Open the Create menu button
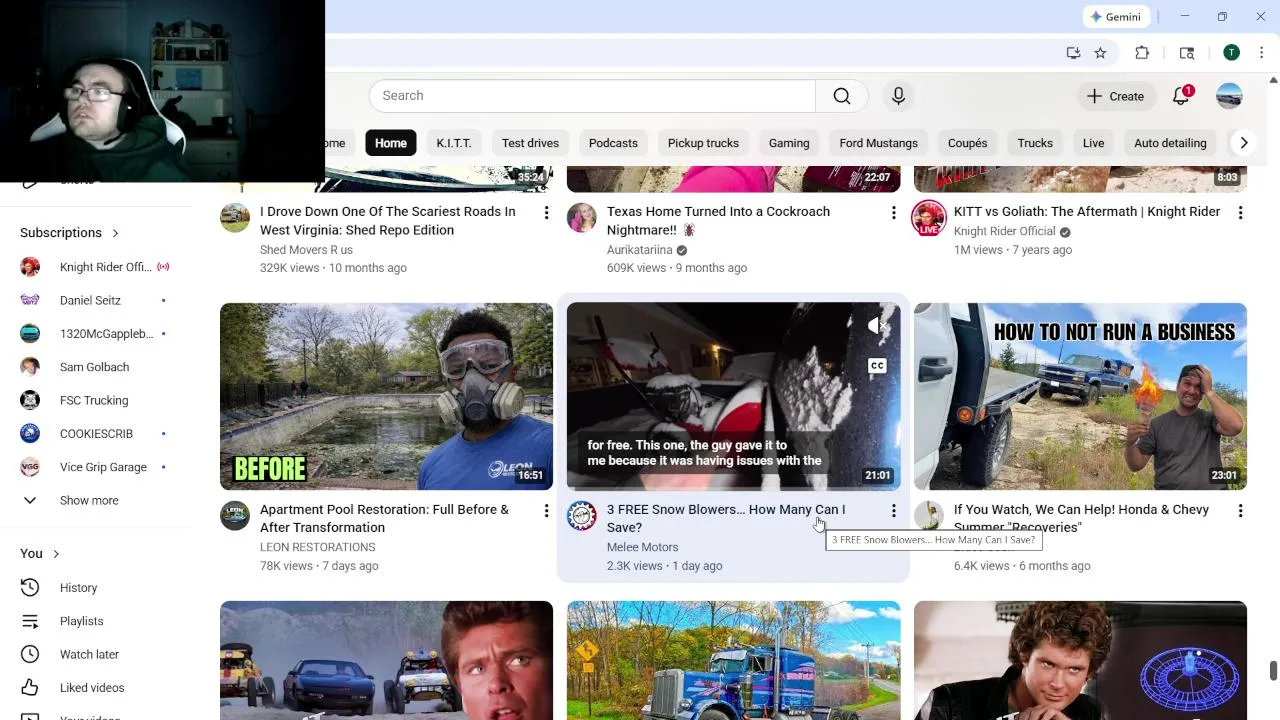Image resolution: width=1280 pixels, height=720 pixels. click(x=1116, y=96)
